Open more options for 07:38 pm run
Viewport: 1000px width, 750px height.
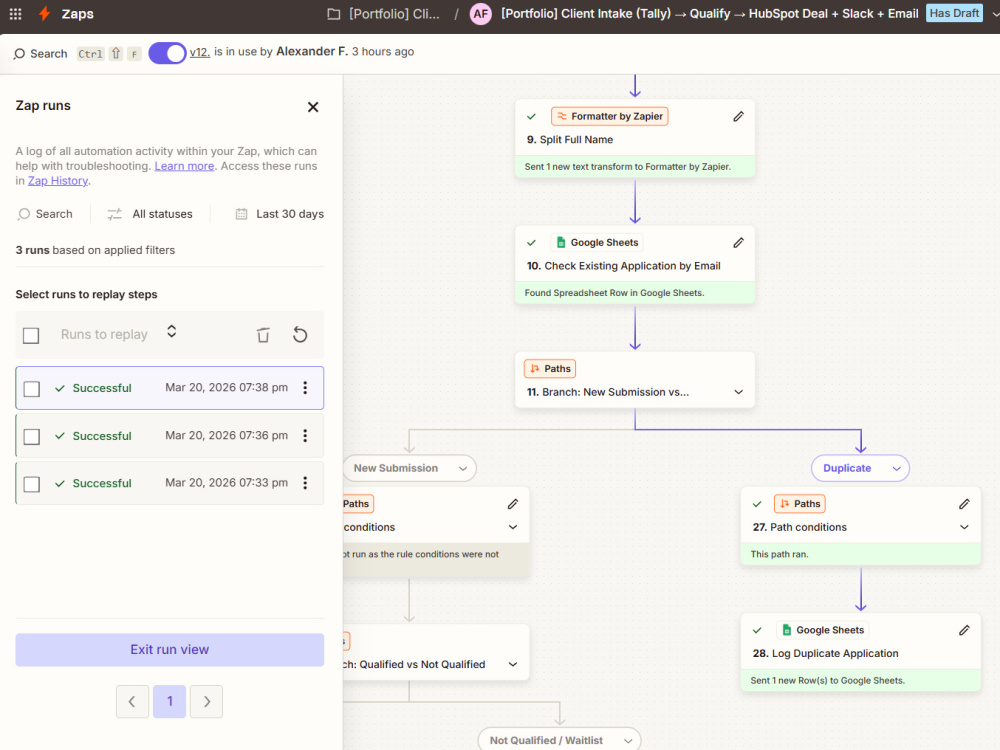click(x=305, y=387)
